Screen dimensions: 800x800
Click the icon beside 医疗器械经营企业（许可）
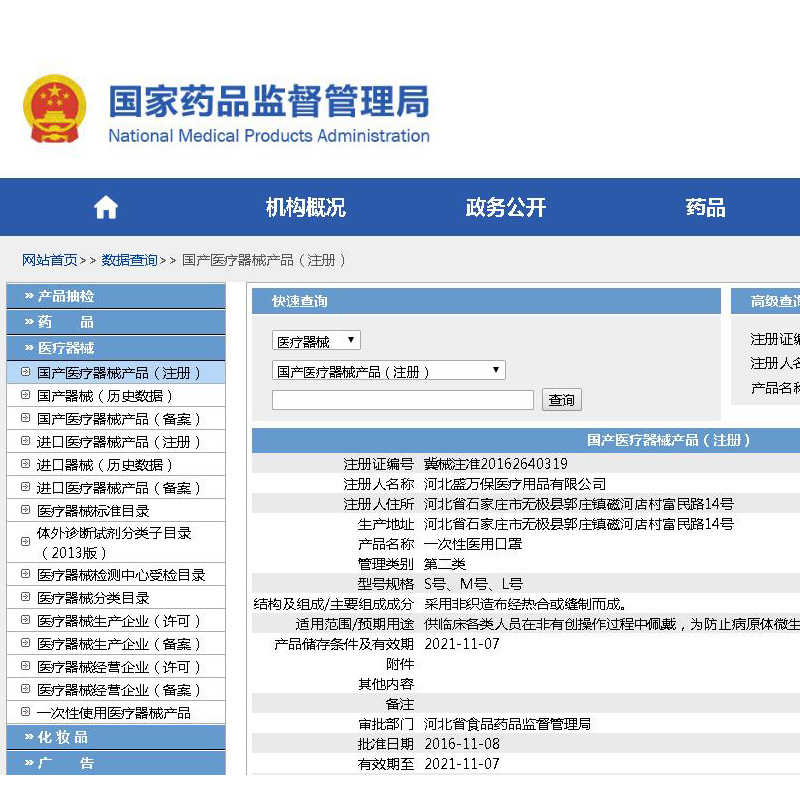[25, 666]
